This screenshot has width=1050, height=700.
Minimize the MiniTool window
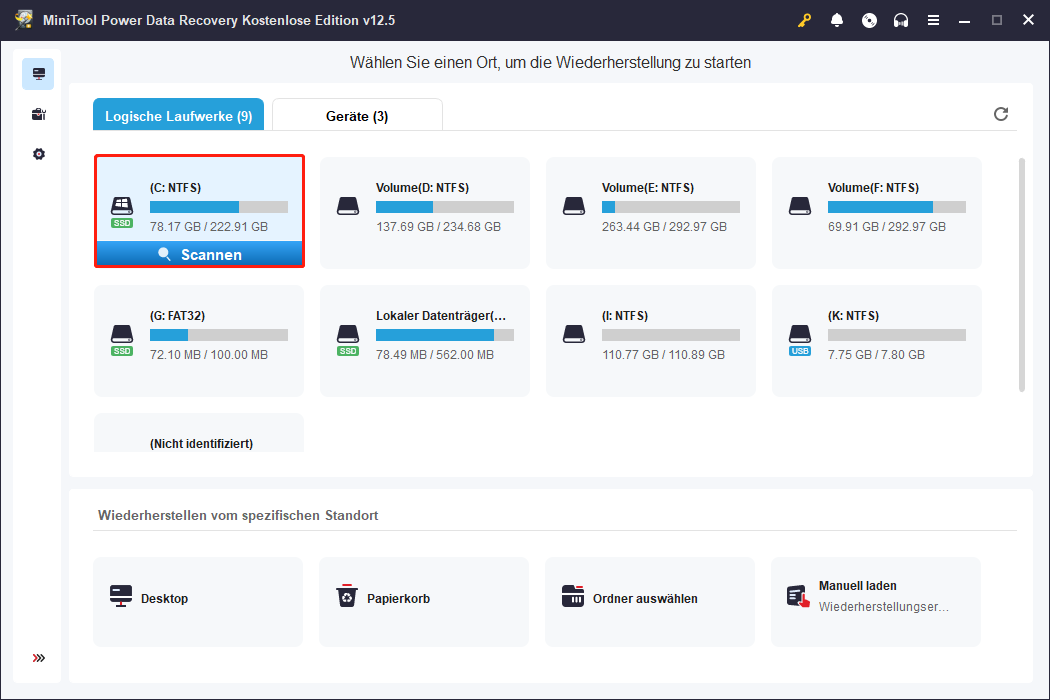(x=964, y=20)
